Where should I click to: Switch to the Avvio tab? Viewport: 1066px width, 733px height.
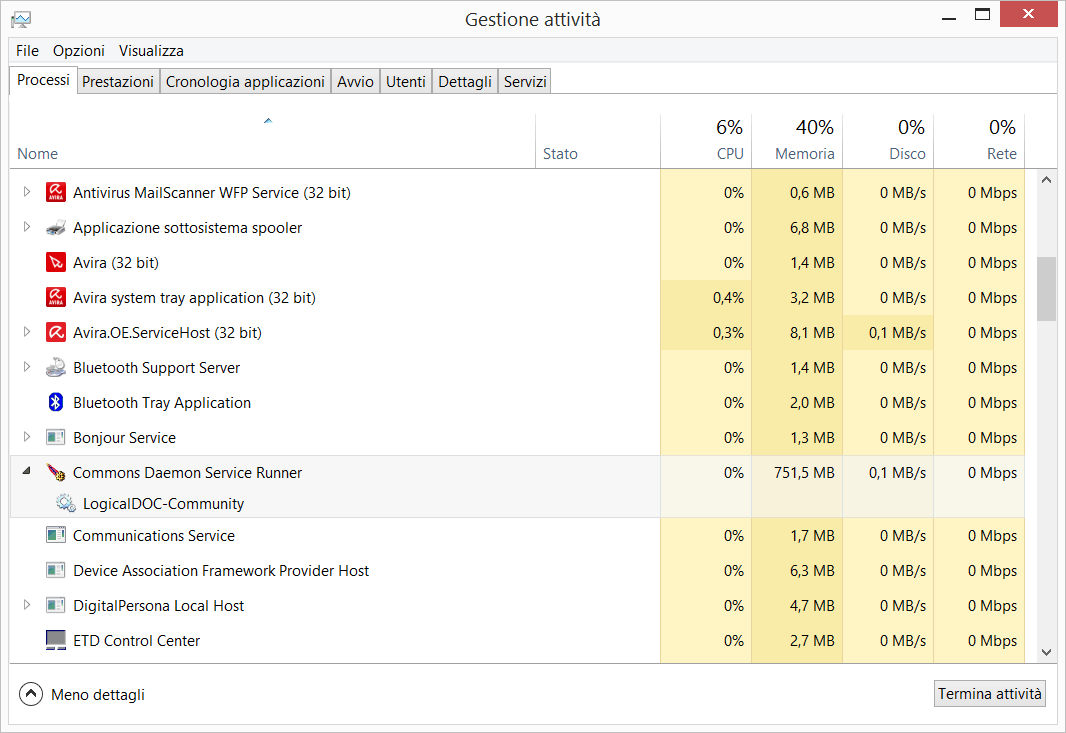(355, 82)
